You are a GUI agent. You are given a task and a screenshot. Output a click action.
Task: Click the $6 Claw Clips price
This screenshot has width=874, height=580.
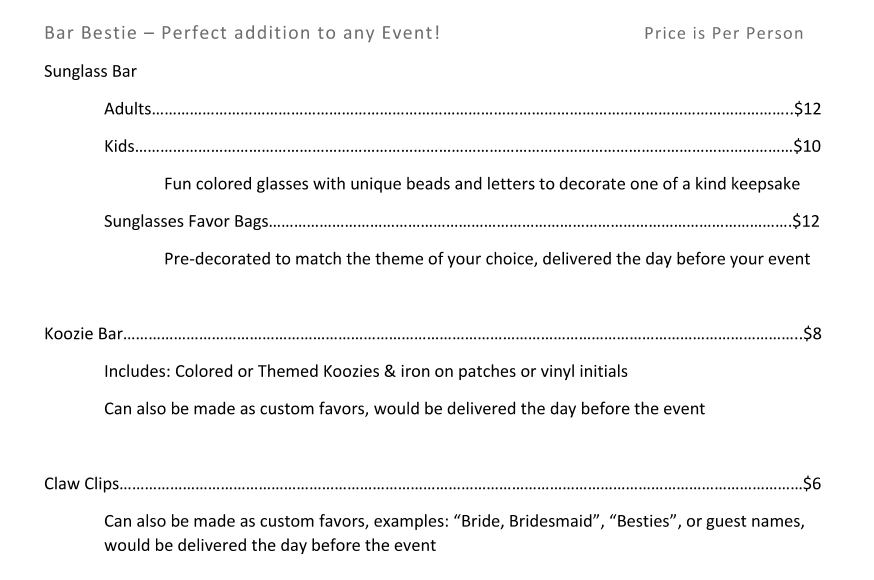811,485
